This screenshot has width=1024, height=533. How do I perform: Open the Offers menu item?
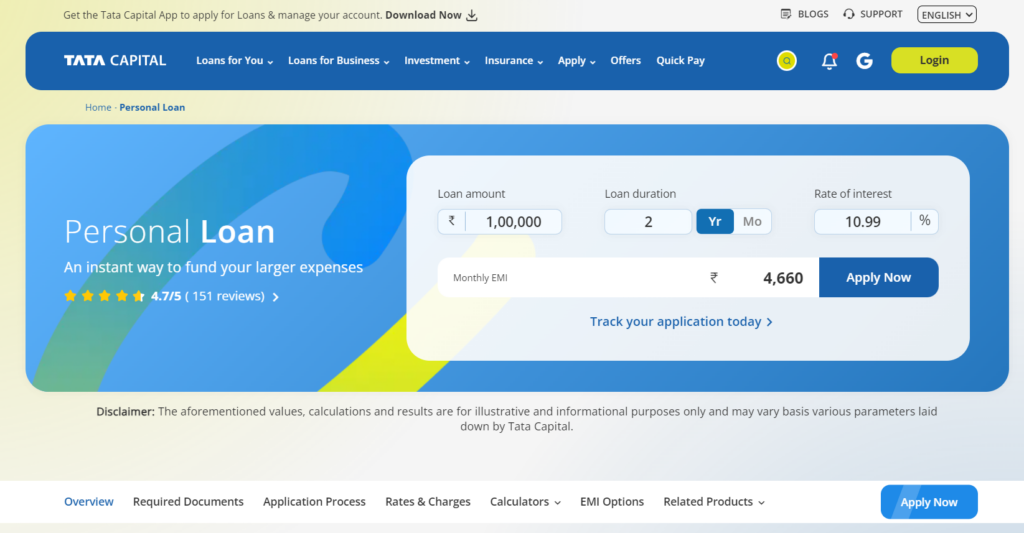pyautogui.click(x=626, y=61)
